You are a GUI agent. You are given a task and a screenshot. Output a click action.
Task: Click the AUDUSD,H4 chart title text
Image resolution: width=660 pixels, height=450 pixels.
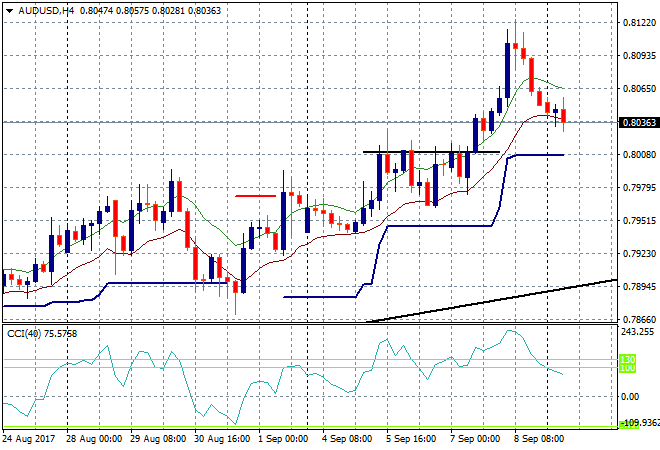coord(46,11)
